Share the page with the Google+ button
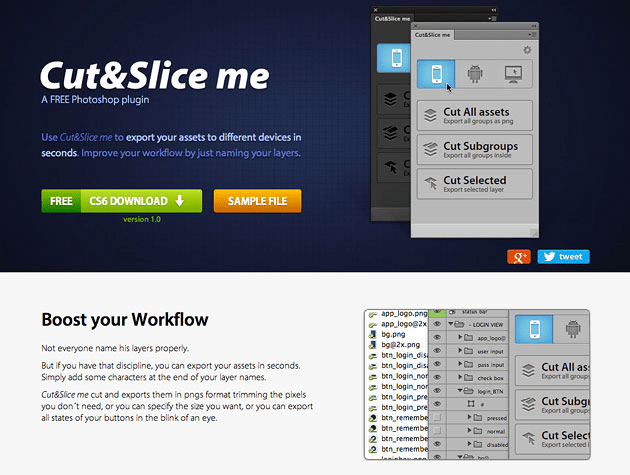Image resolution: width=630 pixels, height=475 pixels. point(519,257)
